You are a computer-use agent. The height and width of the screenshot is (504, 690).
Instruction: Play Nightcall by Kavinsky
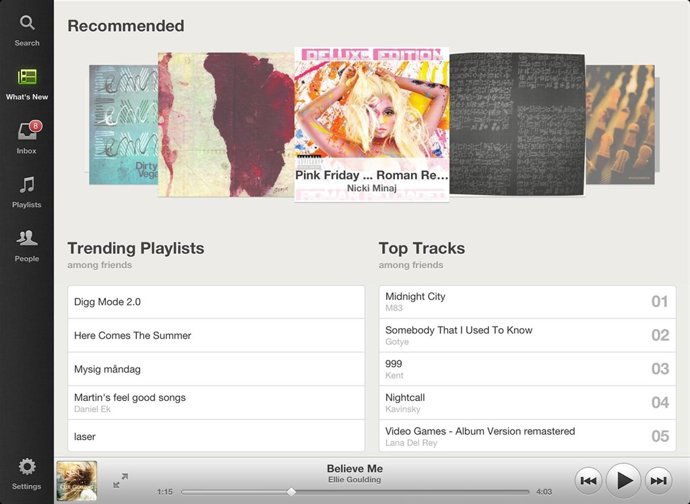pos(527,403)
